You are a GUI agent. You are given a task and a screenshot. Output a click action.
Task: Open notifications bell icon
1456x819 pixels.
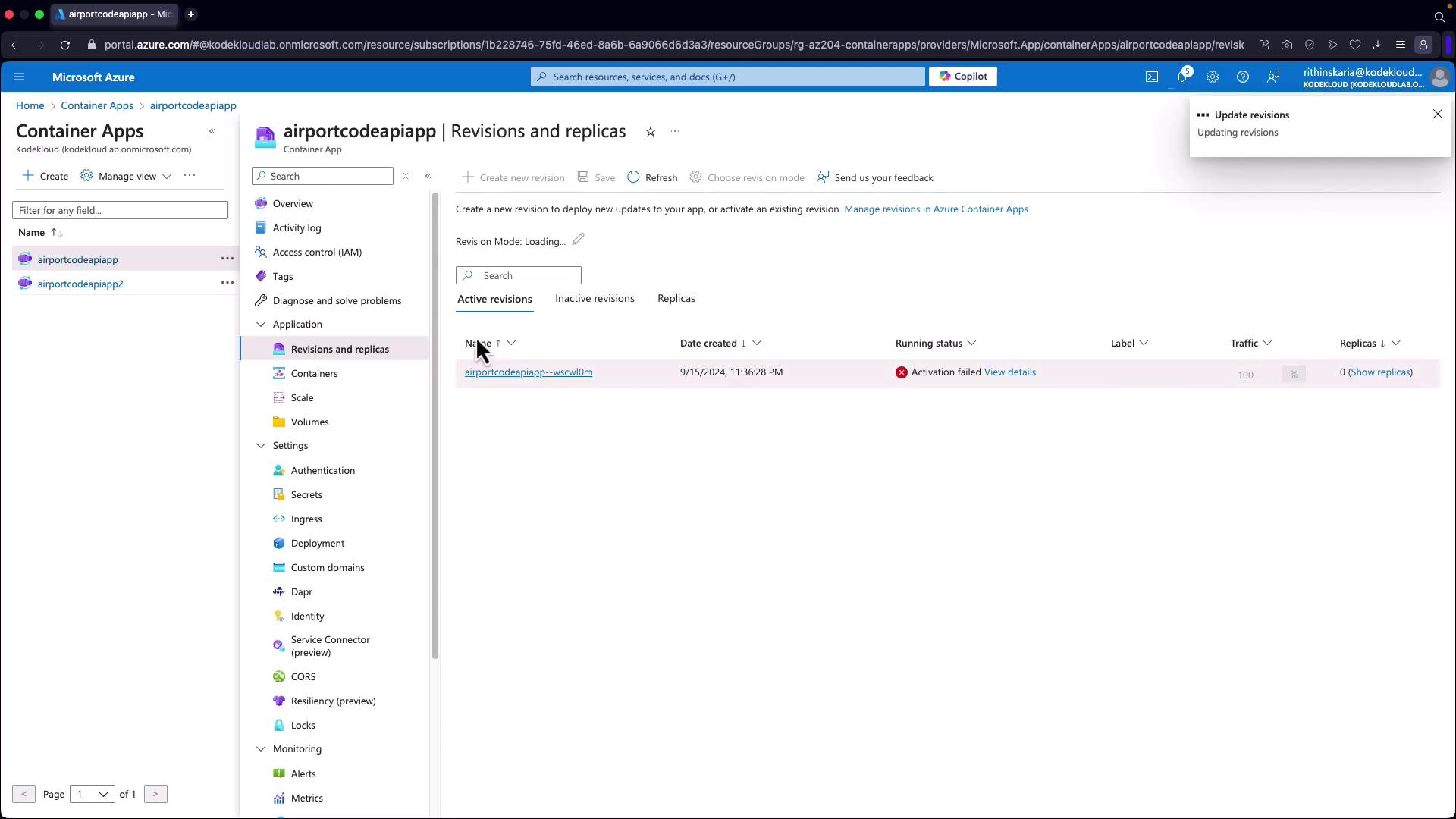coord(1181,77)
